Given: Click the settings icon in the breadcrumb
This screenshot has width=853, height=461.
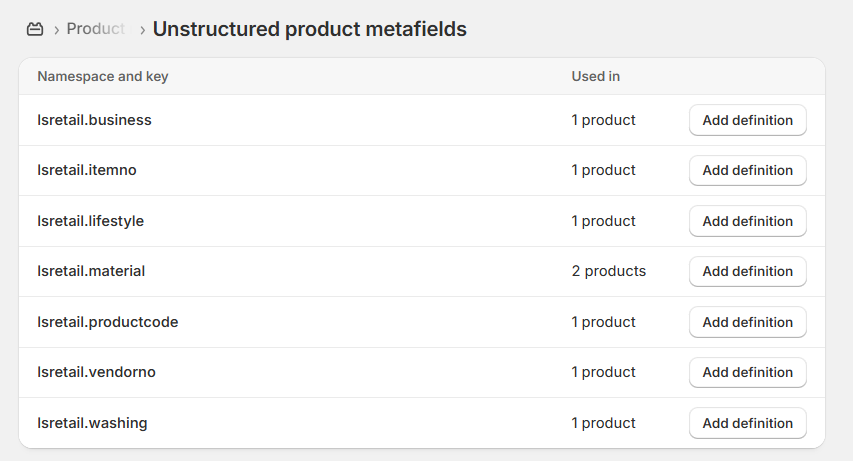Looking at the screenshot, I should coord(36,29).
